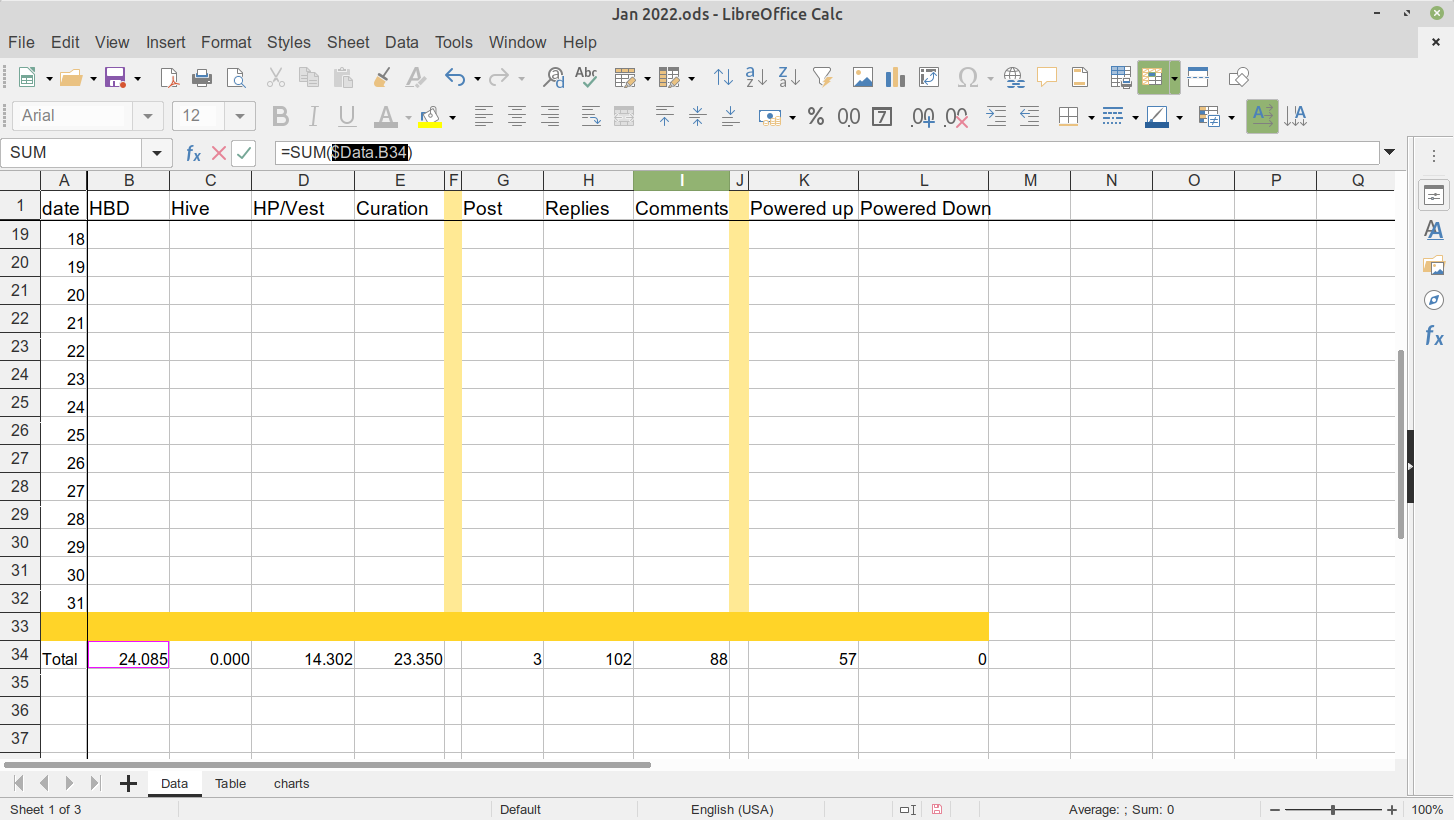Expand the formula bar arrow
The height and width of the screenshot is (820, 1454).
(1389, 153)
